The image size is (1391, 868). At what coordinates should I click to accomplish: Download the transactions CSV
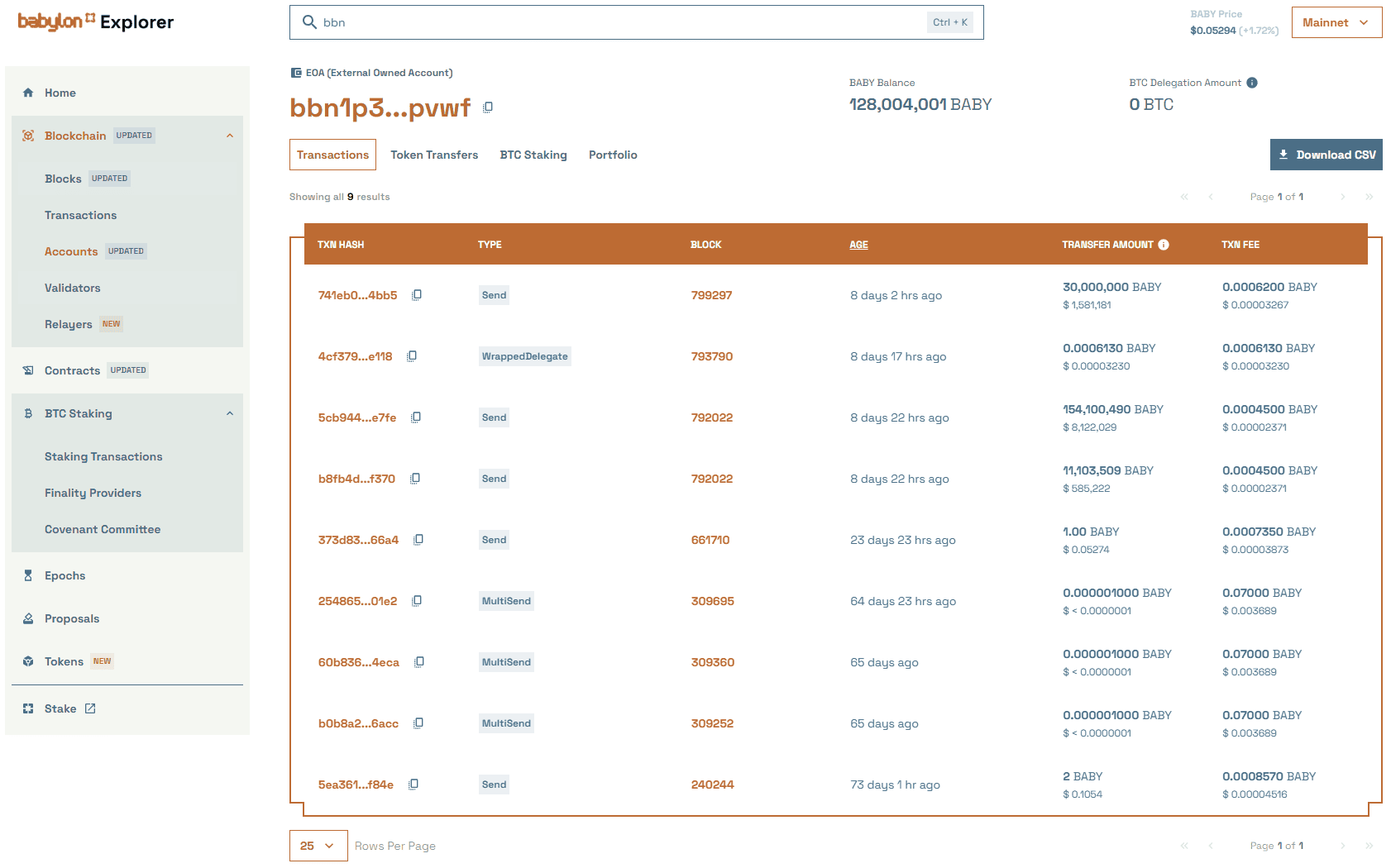click(1326, 155)
